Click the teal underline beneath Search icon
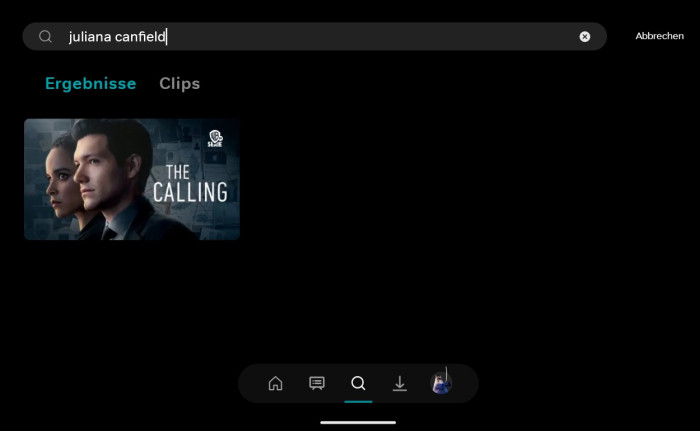 tap(358, 401)
